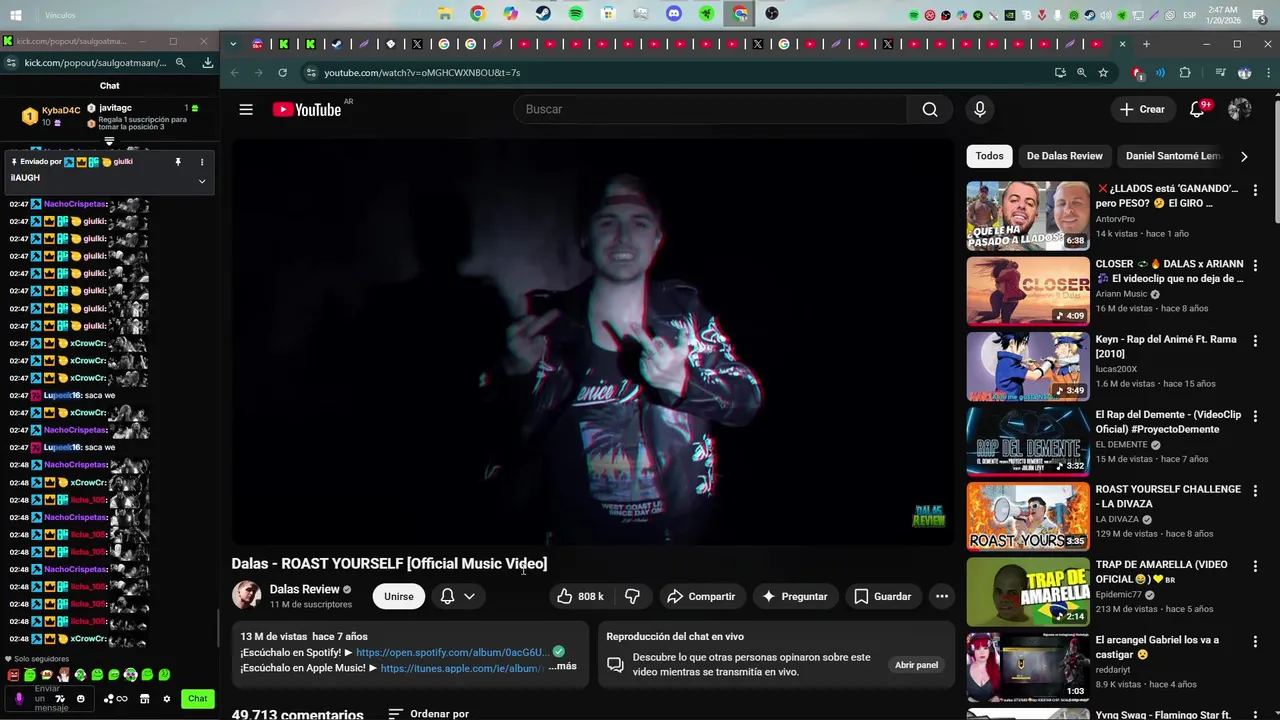The height and width of the screenshot is (720, 1280).
Task: Open Chrome zoom magnifier in address bar
Action: tap(1081, 73)
